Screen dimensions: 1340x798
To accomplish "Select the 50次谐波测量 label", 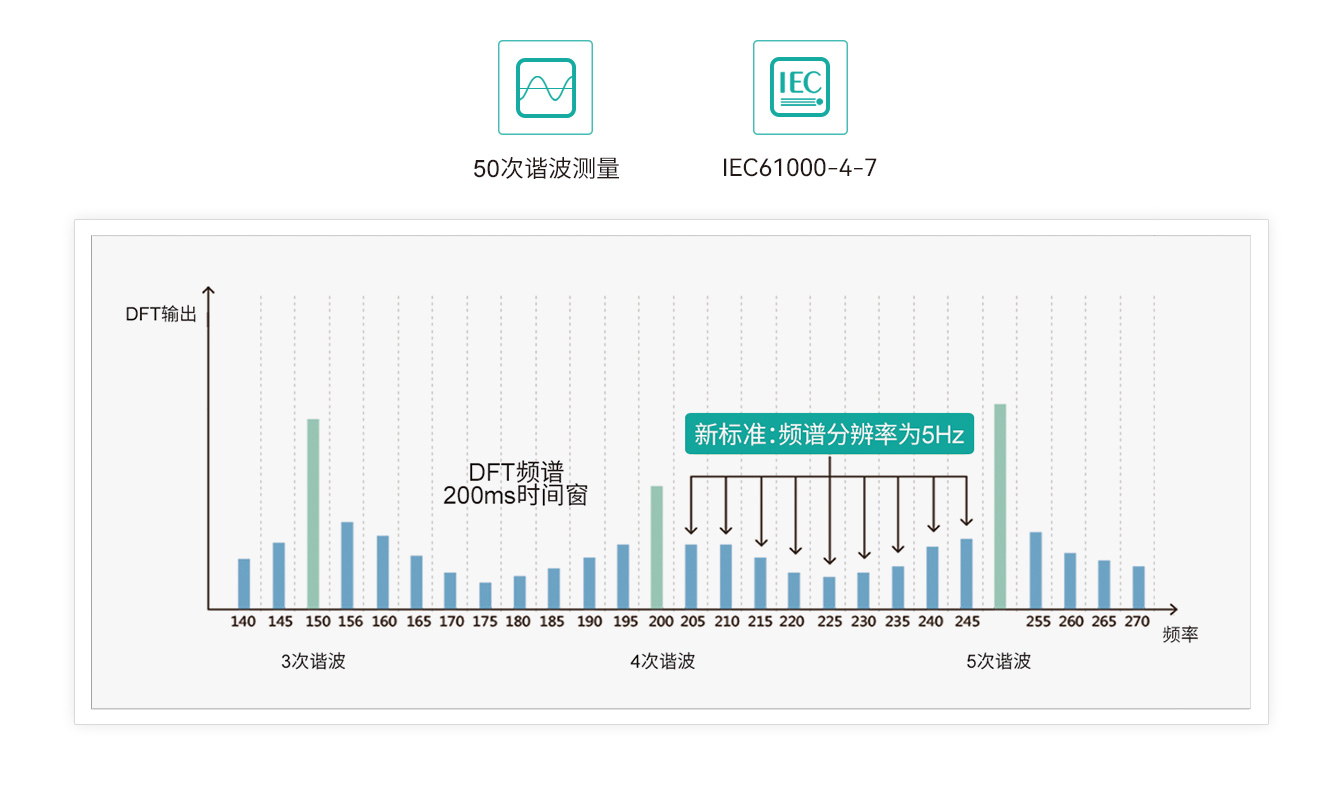I will 546,168.
